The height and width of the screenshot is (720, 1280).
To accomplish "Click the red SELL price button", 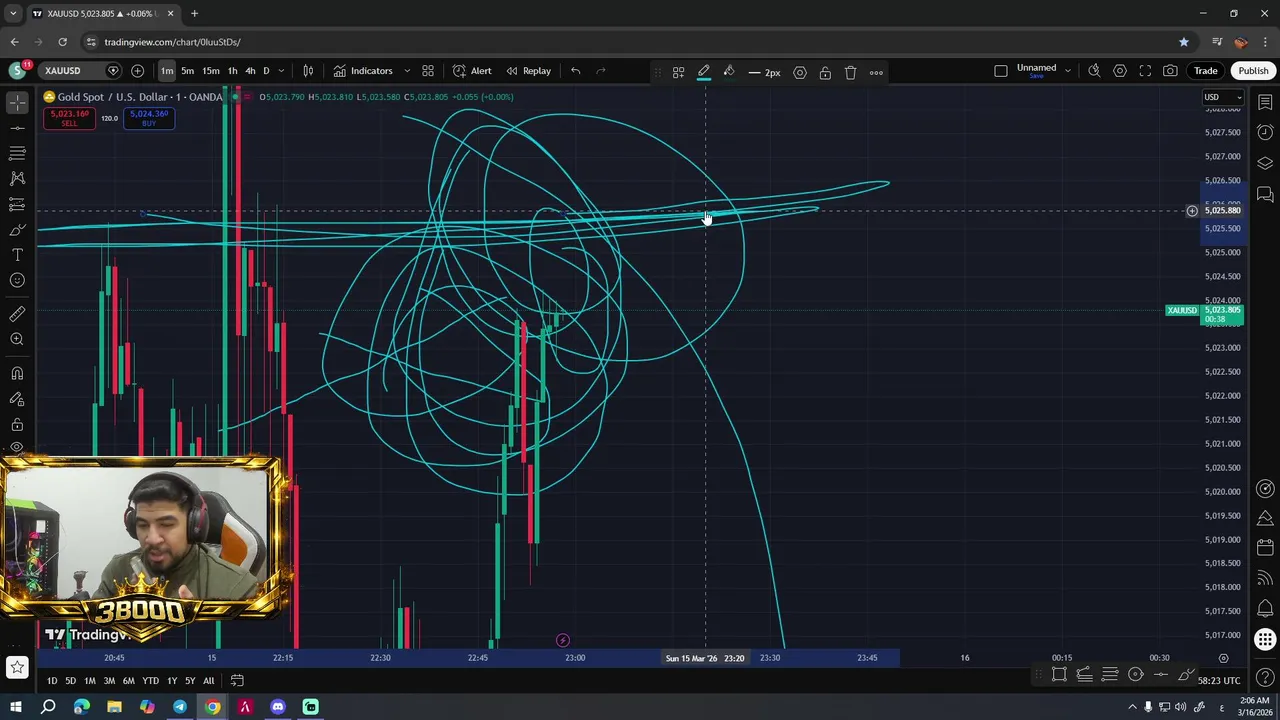I will coord(69,118).
